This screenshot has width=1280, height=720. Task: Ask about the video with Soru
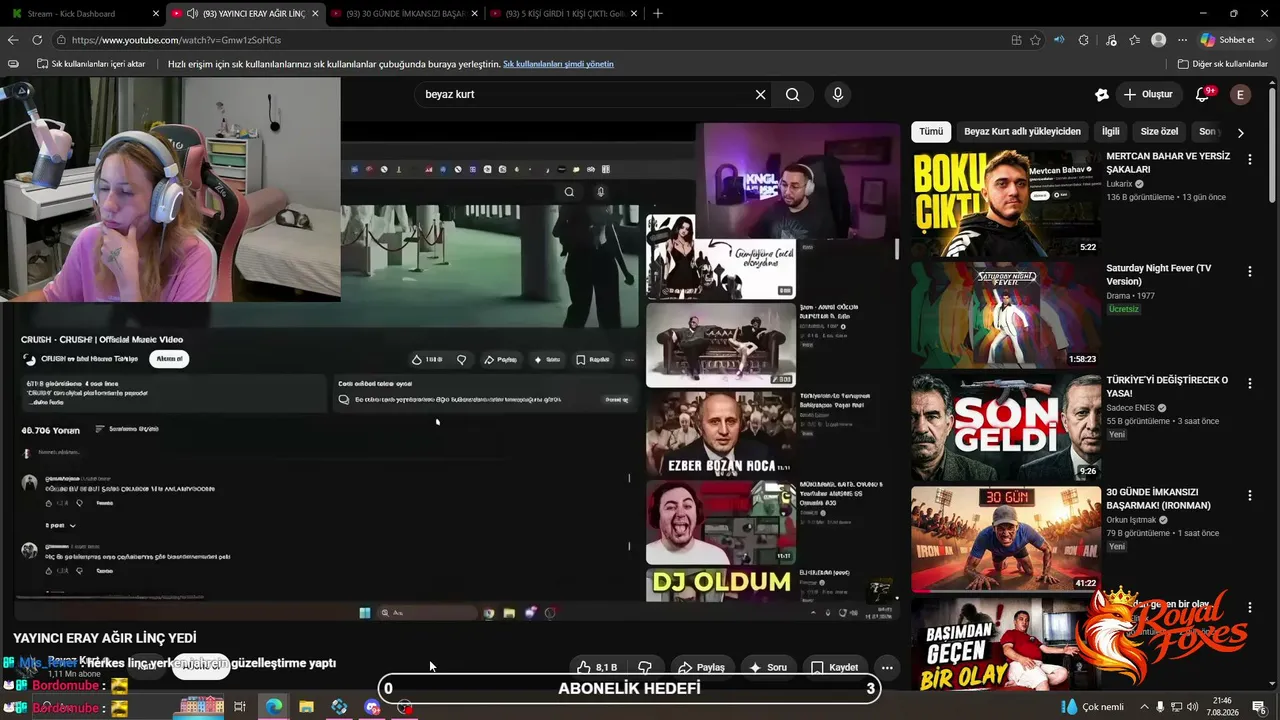click(x=769, y=667)
